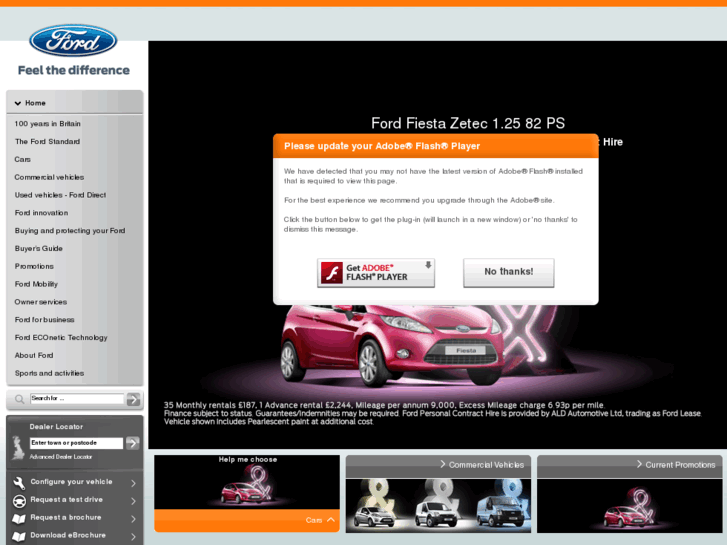
Task: Open Current Promotions panel chevron
Action: coord(639,464)
